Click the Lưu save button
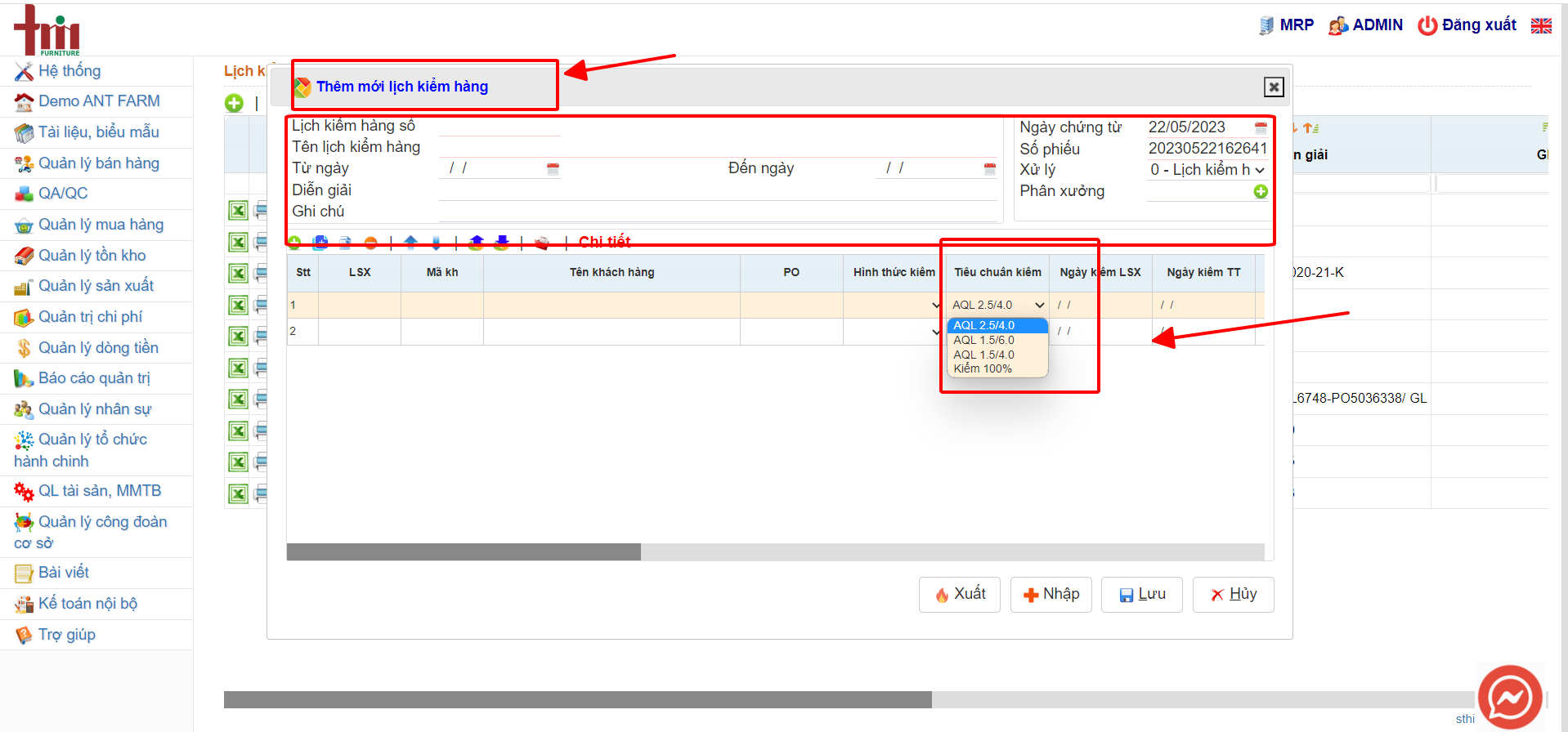 1141,594
